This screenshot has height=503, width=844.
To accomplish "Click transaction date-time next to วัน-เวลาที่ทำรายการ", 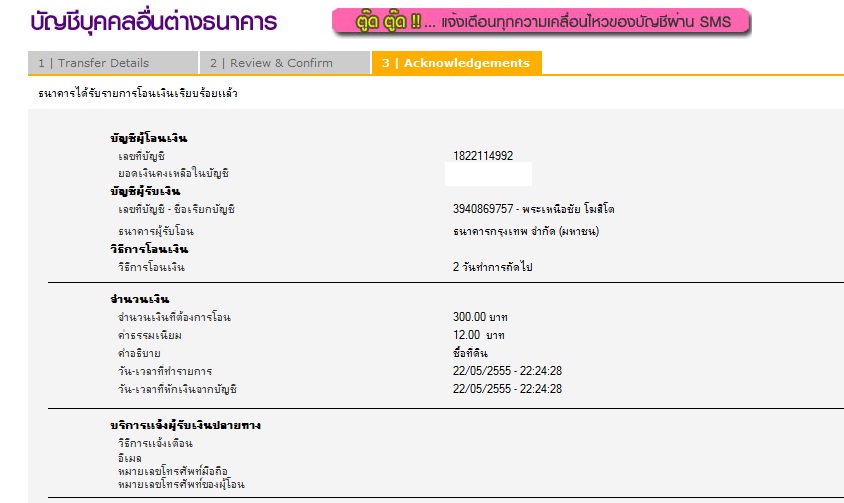I will pyautogui.click(x=507, y=371).
